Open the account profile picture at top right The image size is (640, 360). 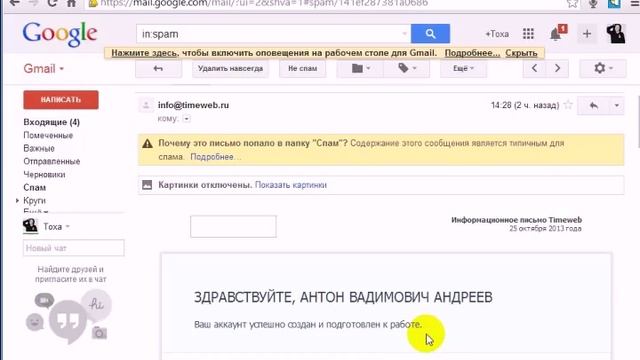[x=616, y=33]
